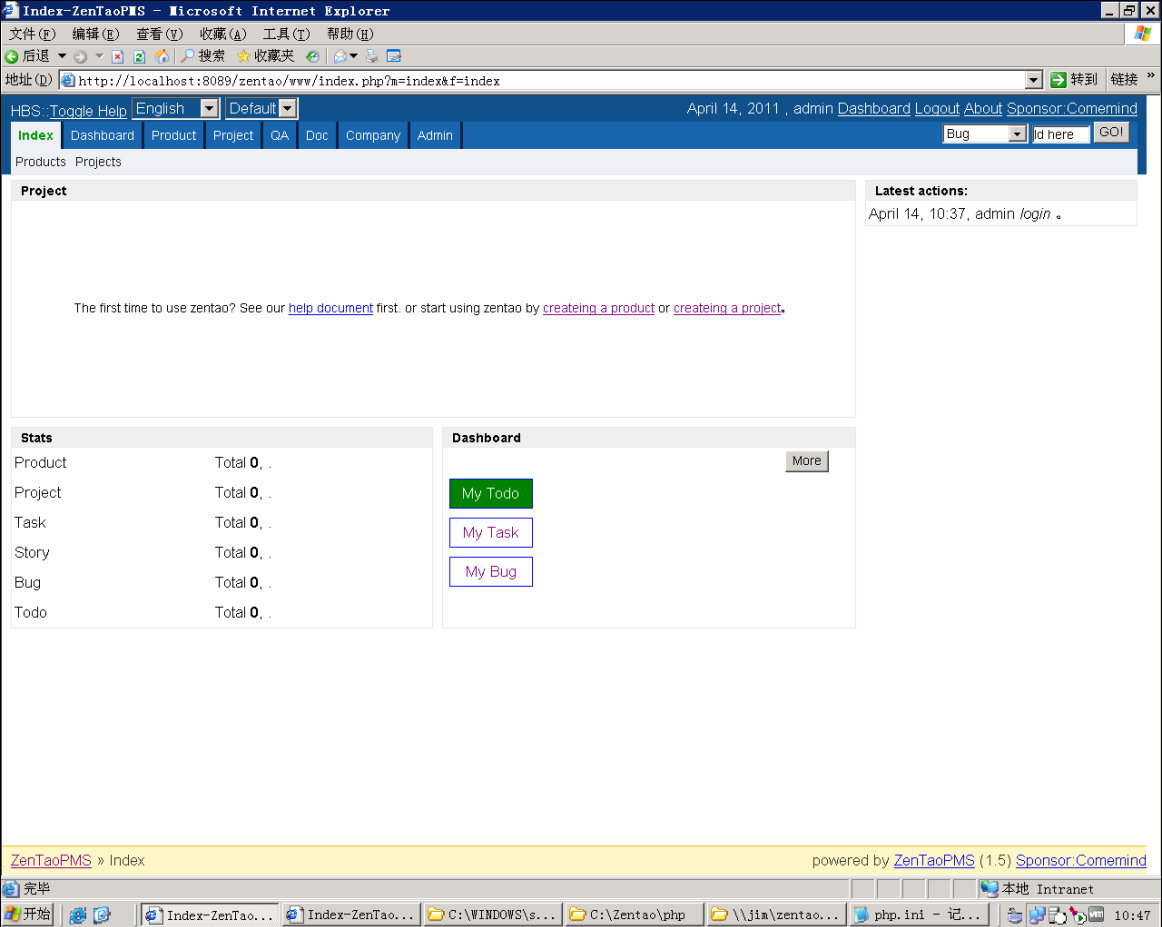The image size is (1162, 927).
Task: Switch to the Doc tab
Action: pos(317,136)
